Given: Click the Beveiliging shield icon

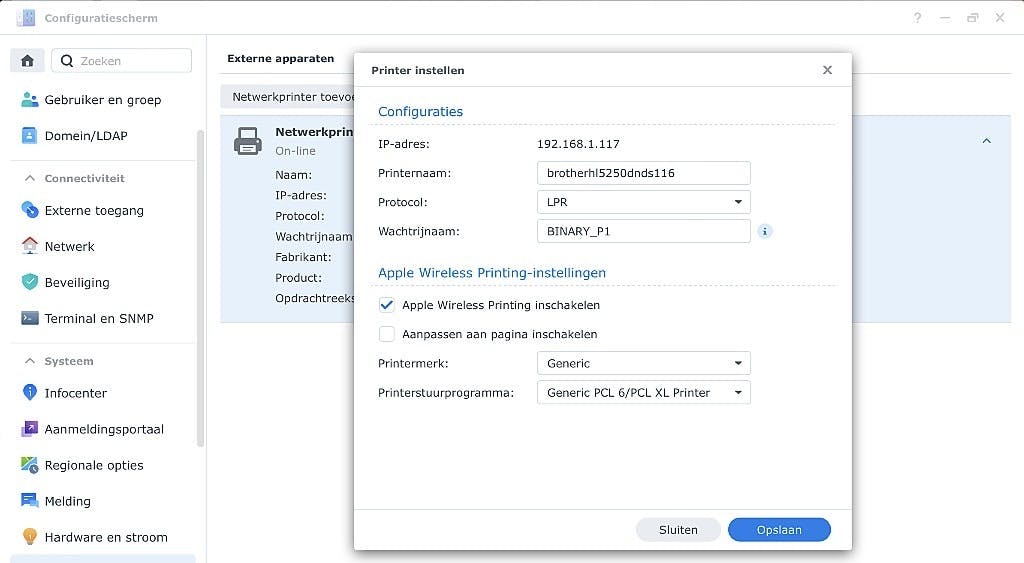Looking at the screenshot, I should [x=29, y=283].
